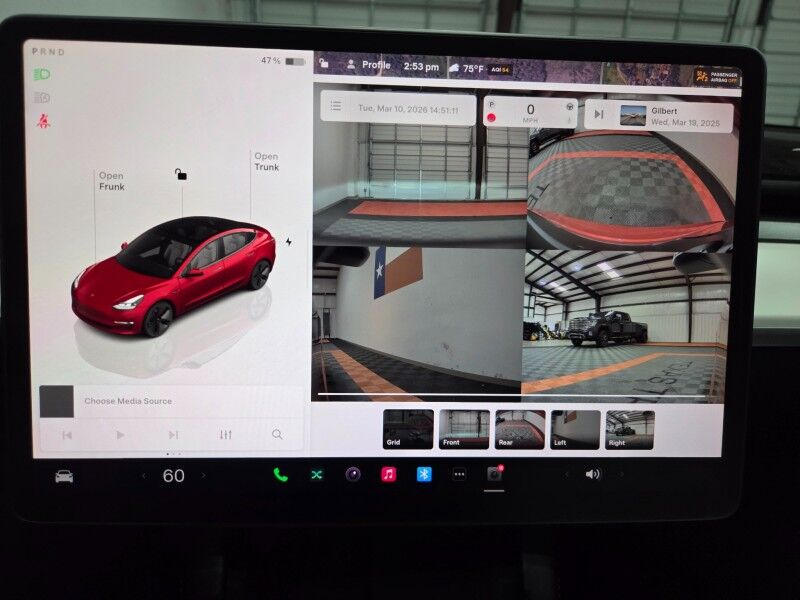The image size is (800, 600).
Task: Open the media equalizer settings icon
Action: click(225, 435)
